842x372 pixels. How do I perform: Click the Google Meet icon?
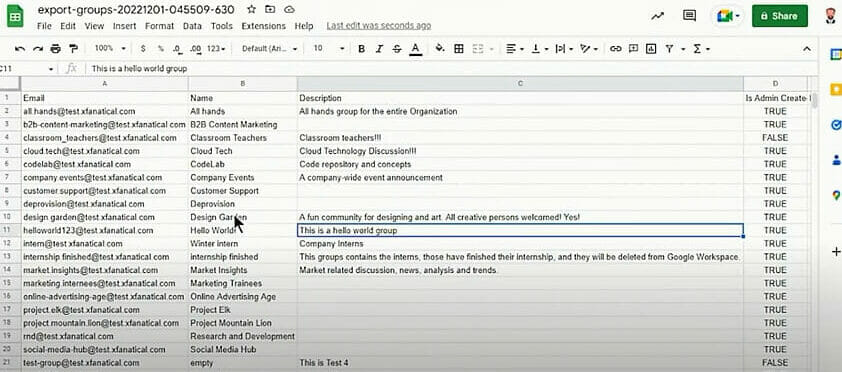pos(725,16)
